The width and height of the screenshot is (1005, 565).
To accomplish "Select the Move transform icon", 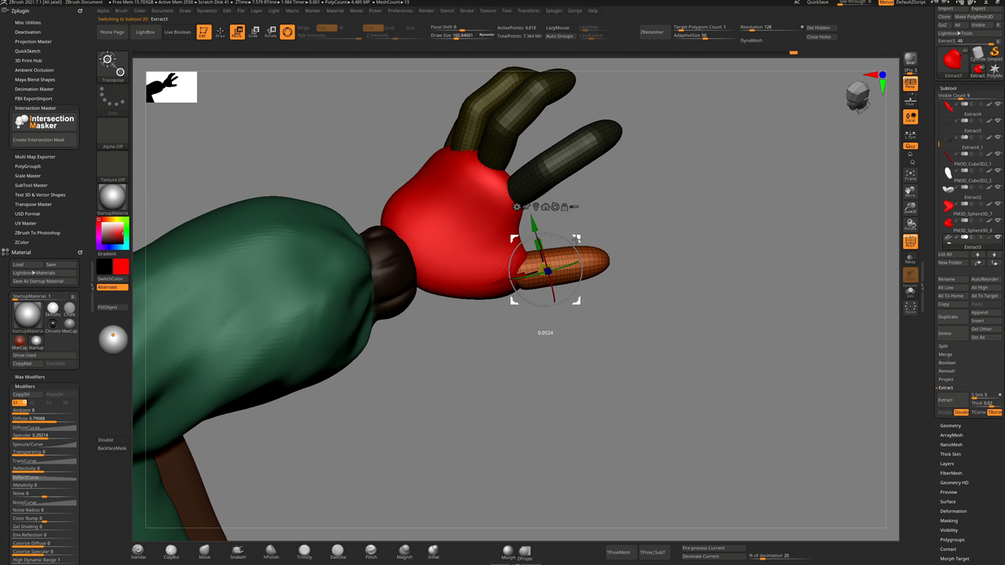I will (237, 31).
